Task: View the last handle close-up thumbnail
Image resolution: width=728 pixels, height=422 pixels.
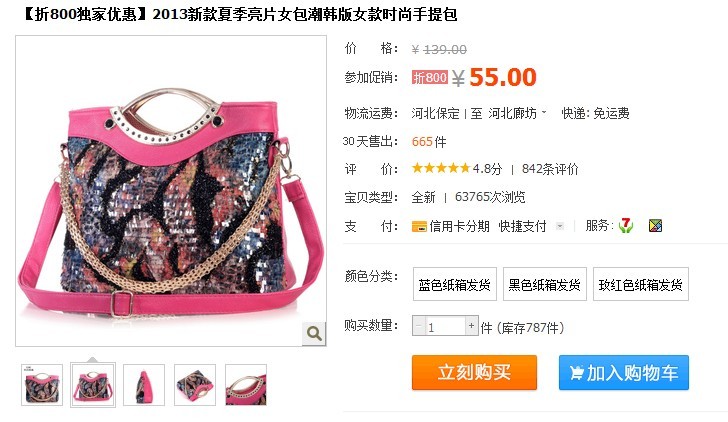Action: click(246, 385)
